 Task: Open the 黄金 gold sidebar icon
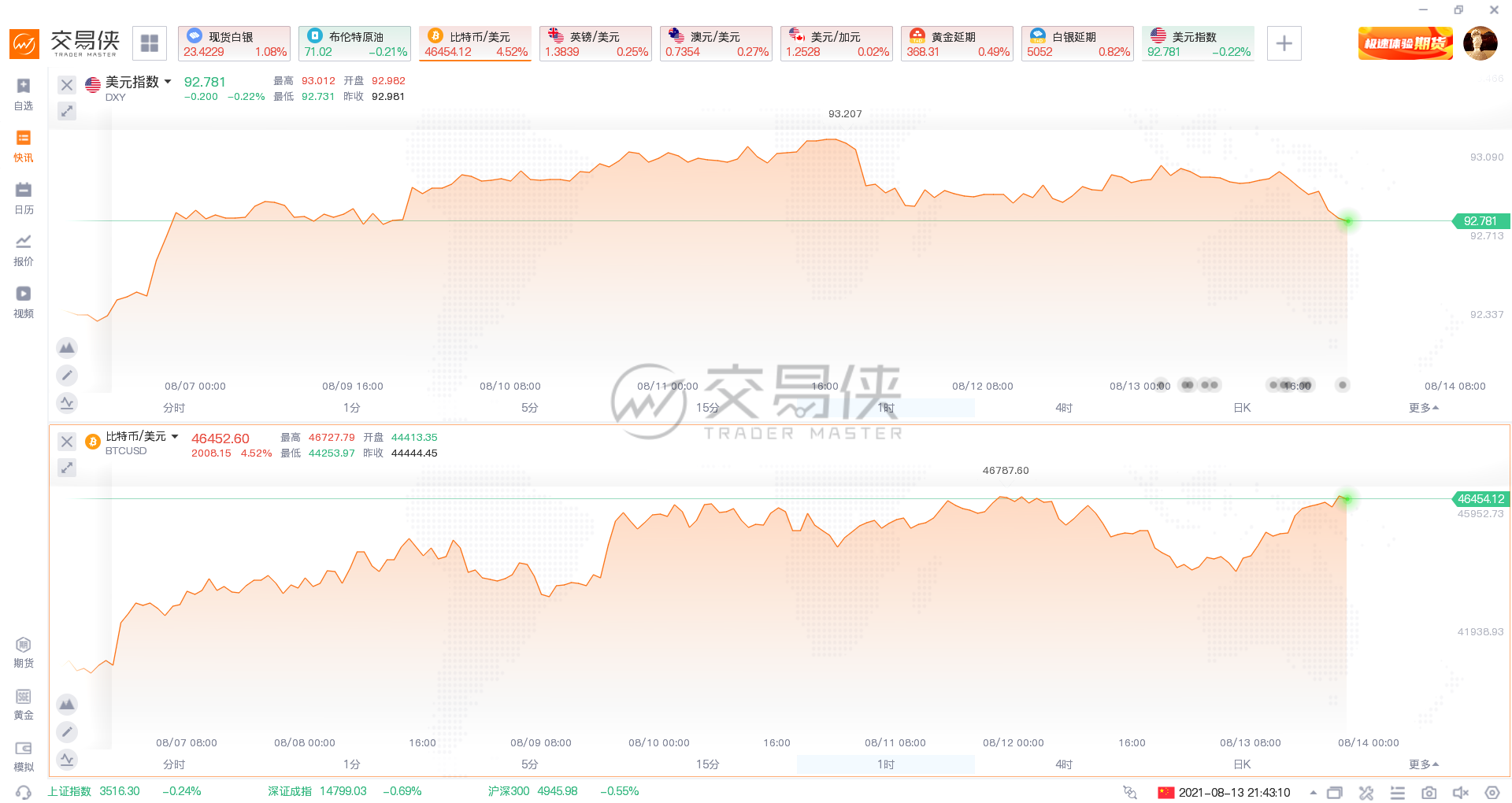24,704
